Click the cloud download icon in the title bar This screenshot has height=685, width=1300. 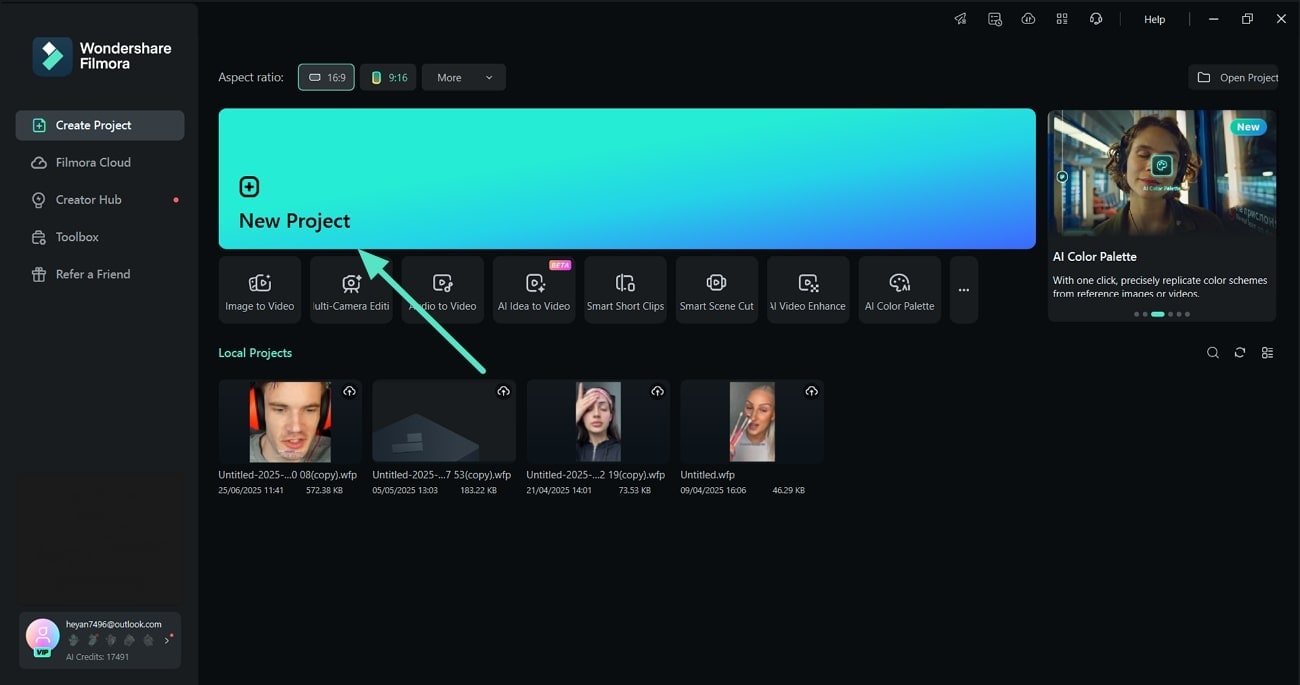click(1028, 19)
